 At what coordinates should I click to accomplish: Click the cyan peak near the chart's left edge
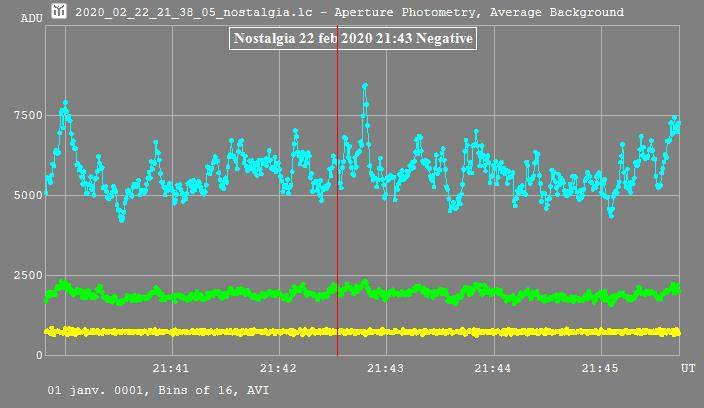click(x=65, y=103)
